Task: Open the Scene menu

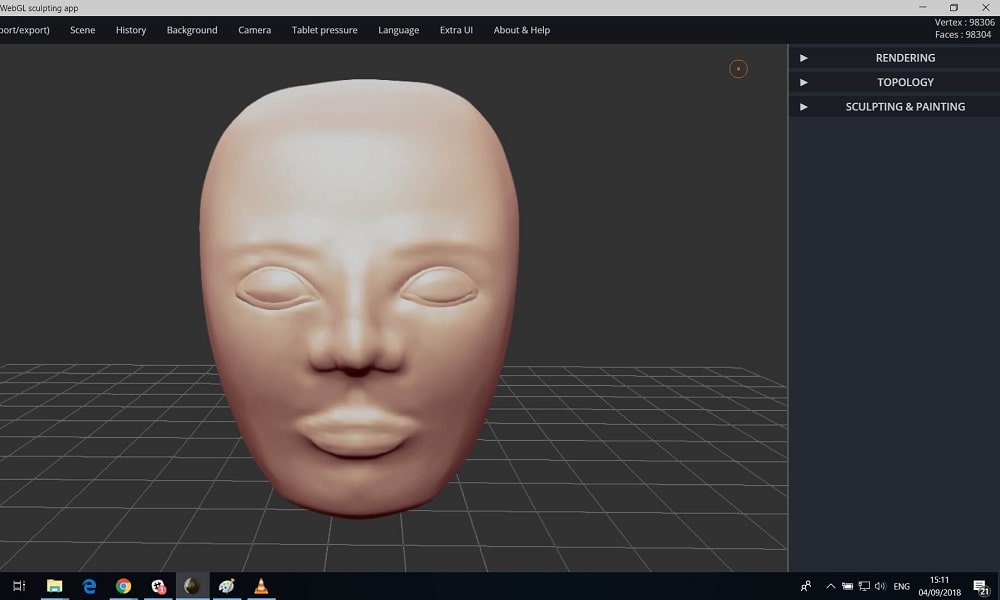Action: [x=83, y=30]
